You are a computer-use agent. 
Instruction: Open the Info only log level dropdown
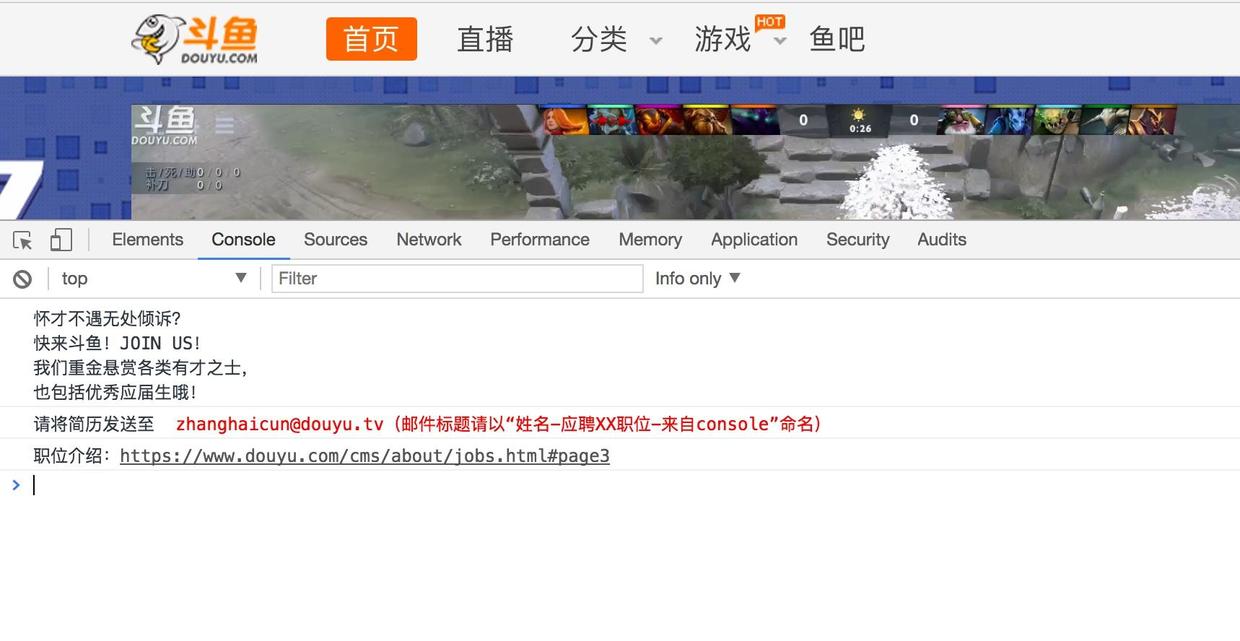[698, 279]
